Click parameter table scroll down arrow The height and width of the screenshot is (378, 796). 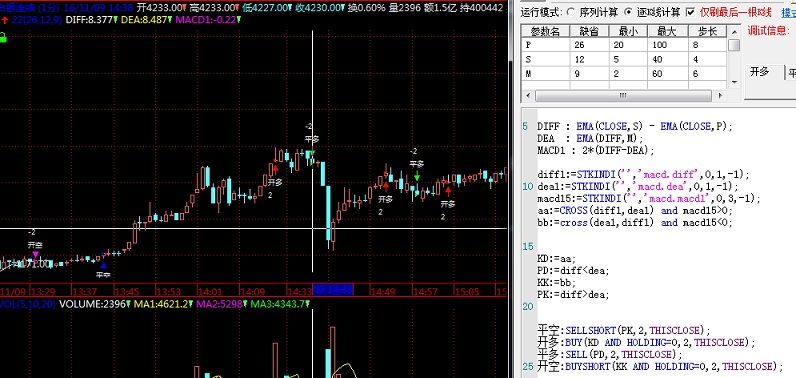pyautogui.click(x=734, y=82)
